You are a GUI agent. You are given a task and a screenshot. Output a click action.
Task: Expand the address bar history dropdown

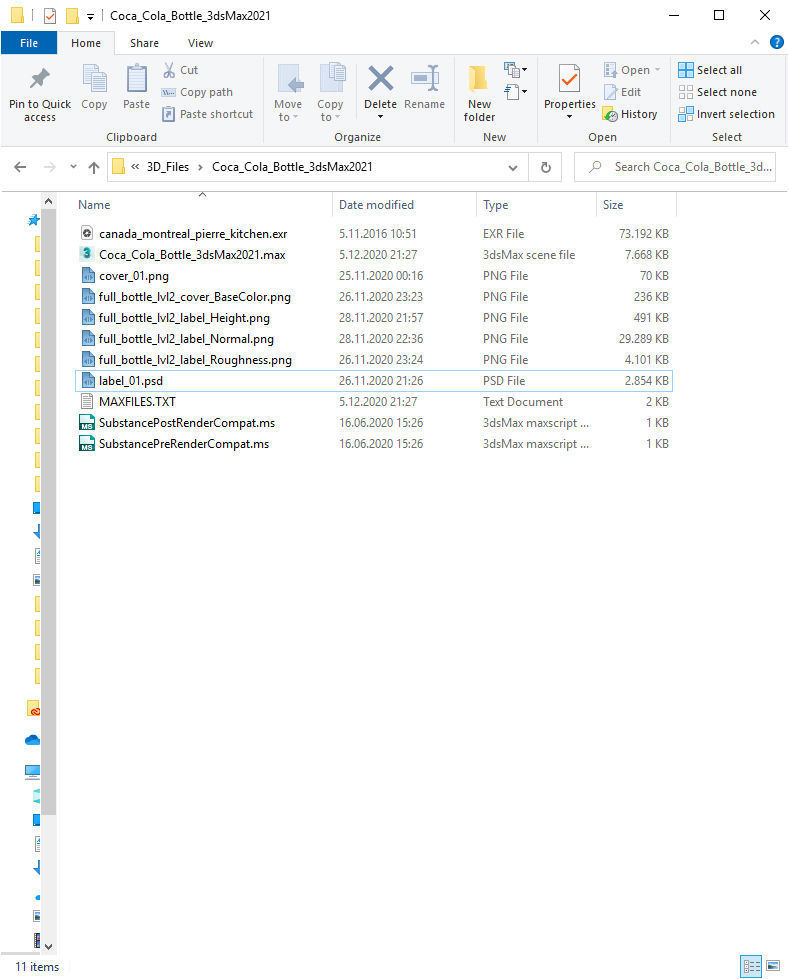[x=513, y=167]
